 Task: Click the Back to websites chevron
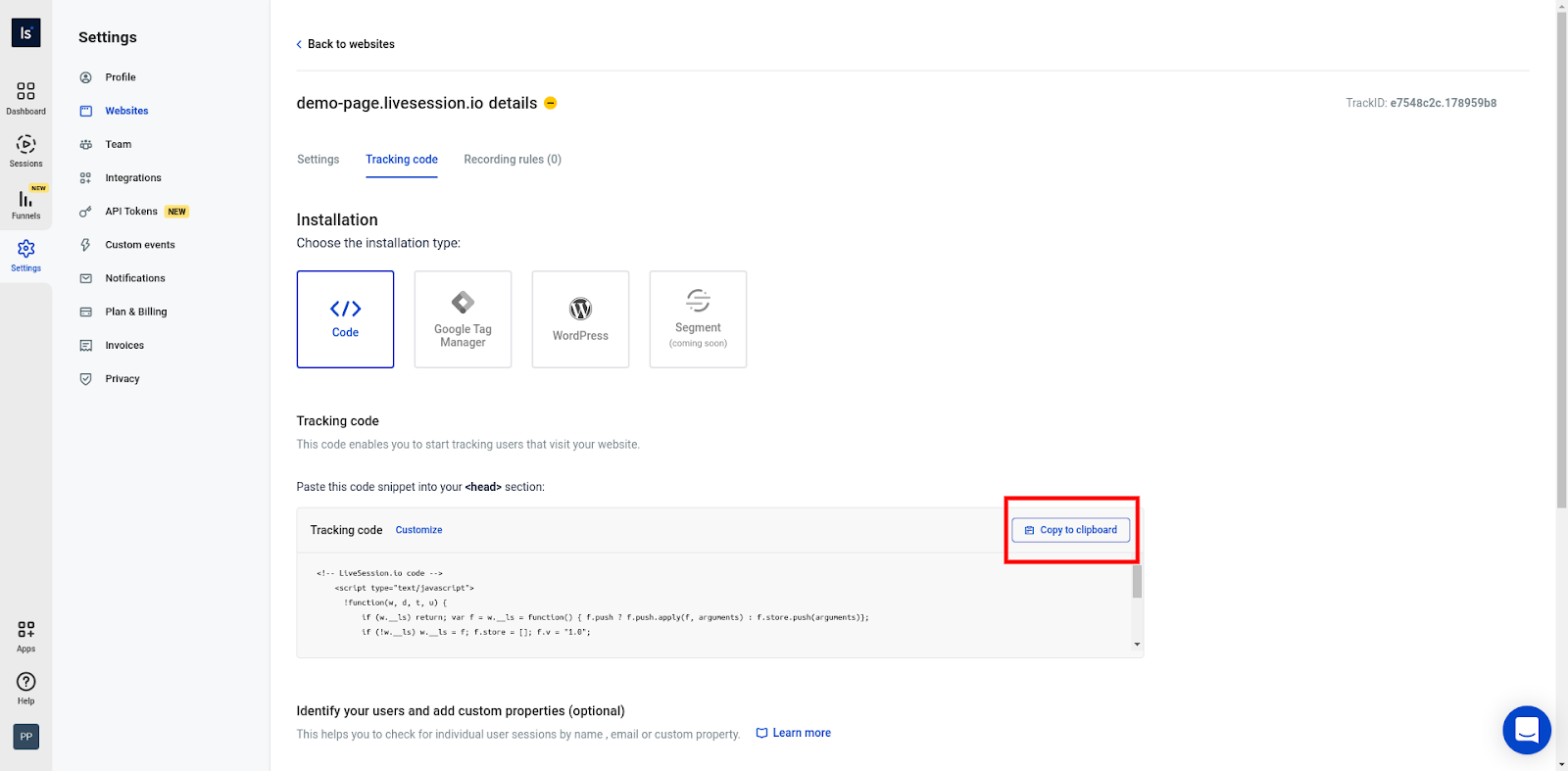[299, 45]
